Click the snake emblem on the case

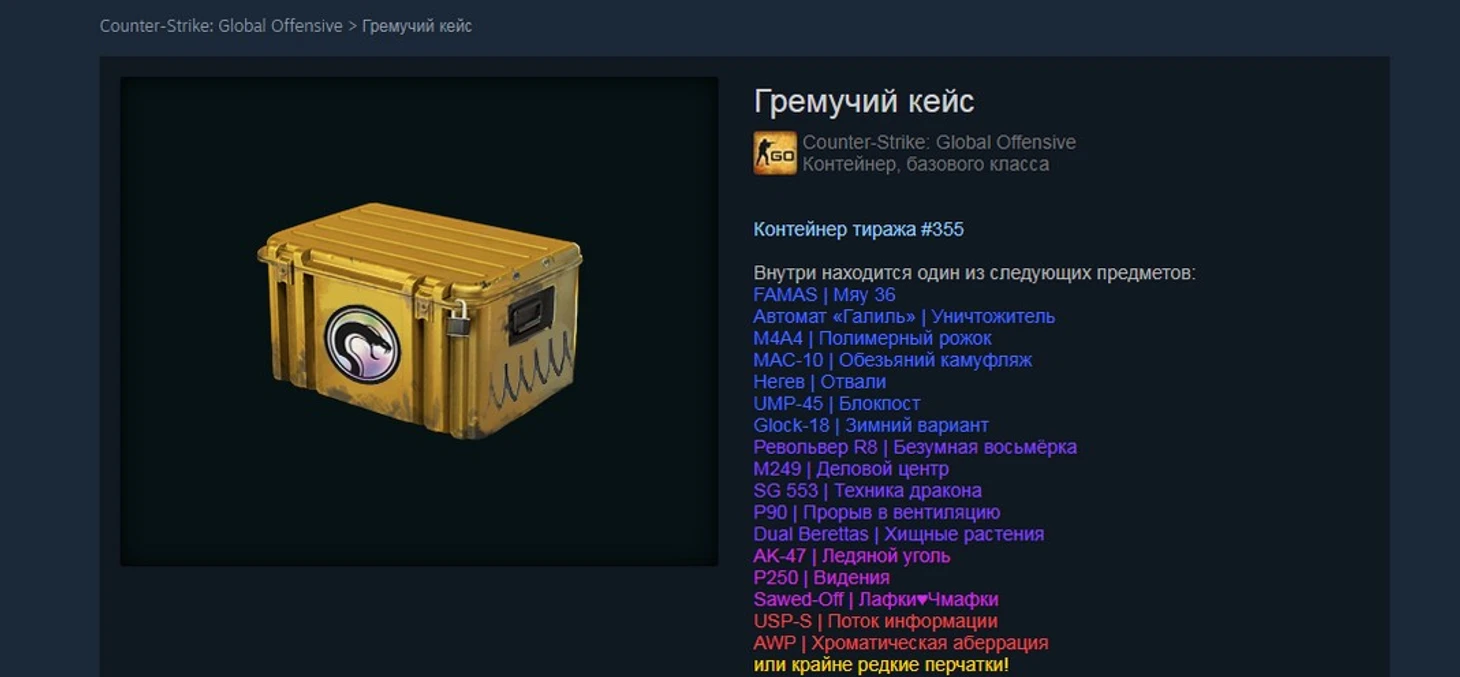click(362, 344)
